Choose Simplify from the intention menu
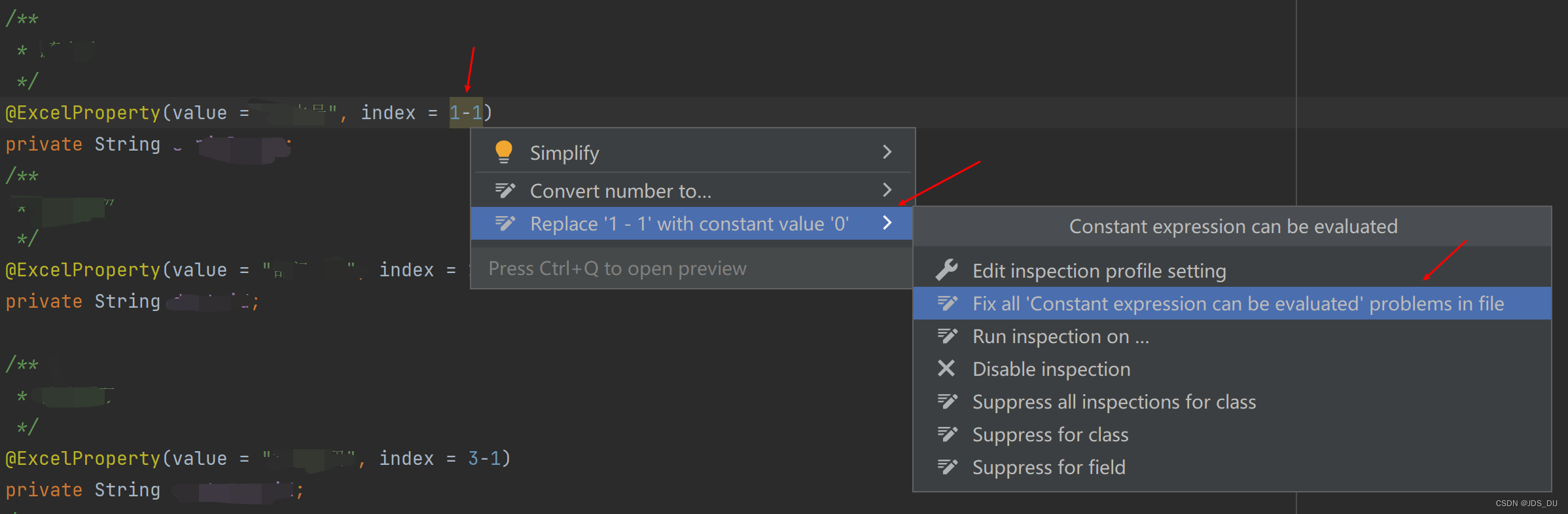 [692, 152]
